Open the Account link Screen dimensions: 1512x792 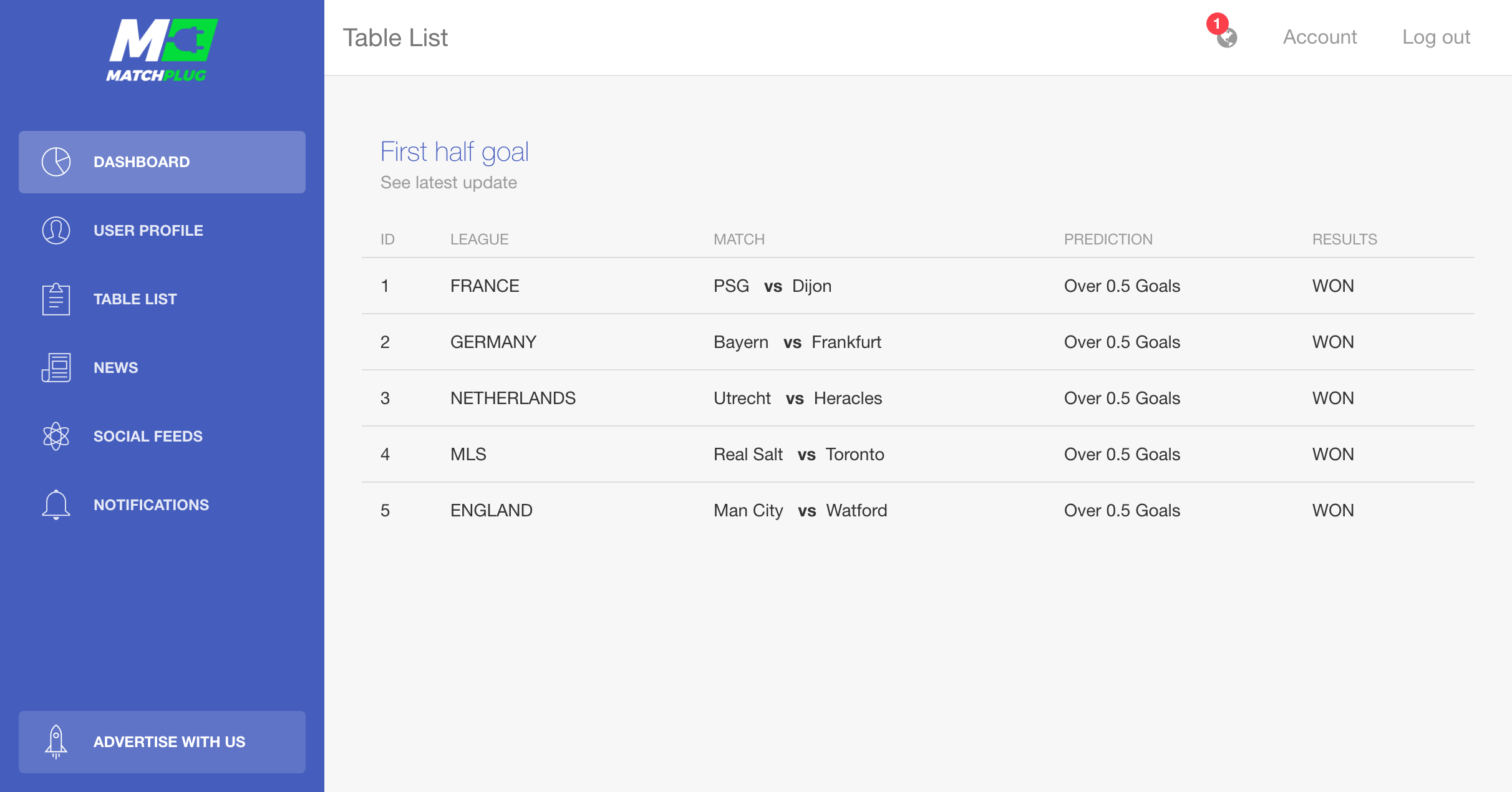tap(1320, 37)
